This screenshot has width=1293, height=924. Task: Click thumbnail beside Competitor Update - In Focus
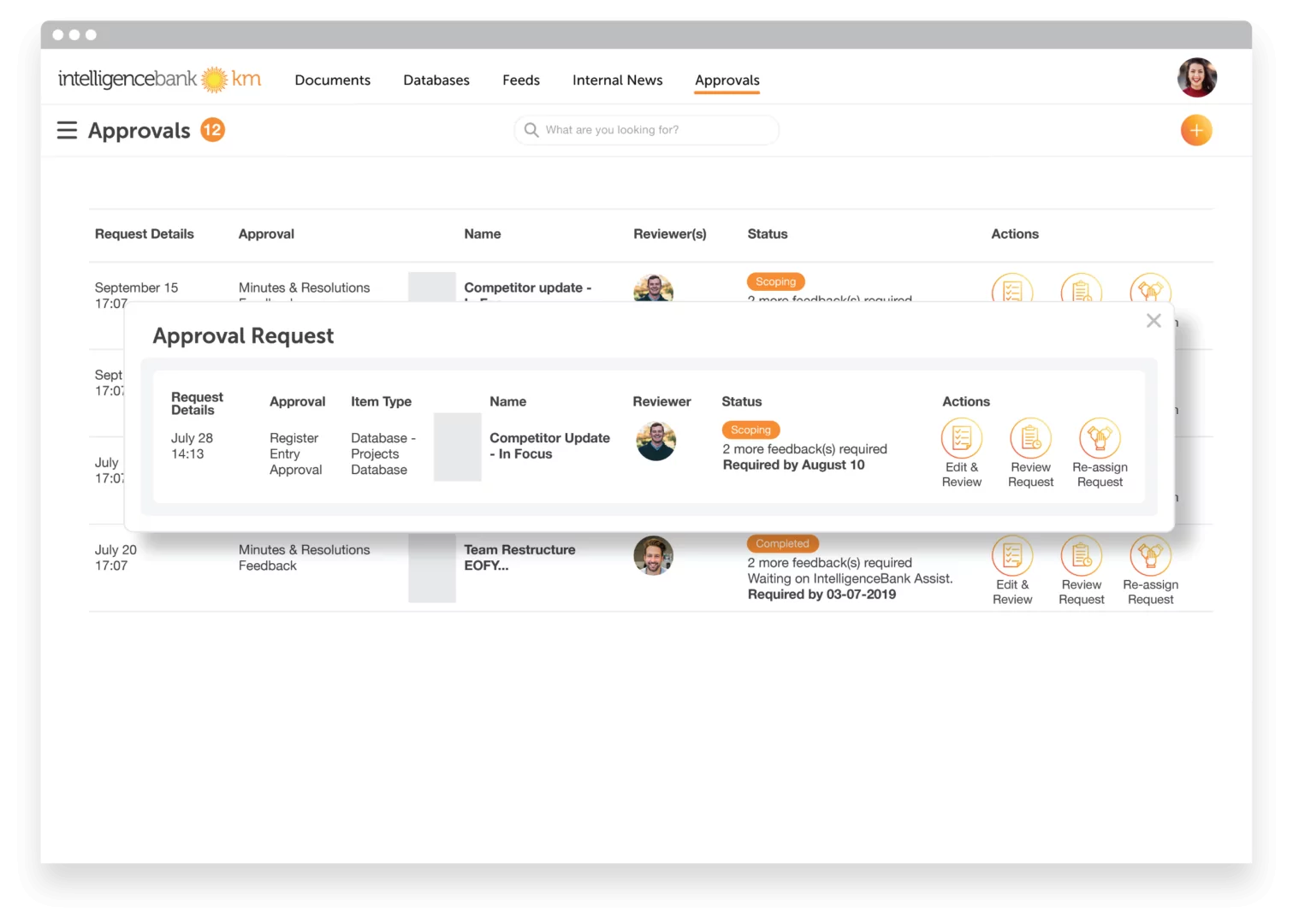[x=457, y=447]
